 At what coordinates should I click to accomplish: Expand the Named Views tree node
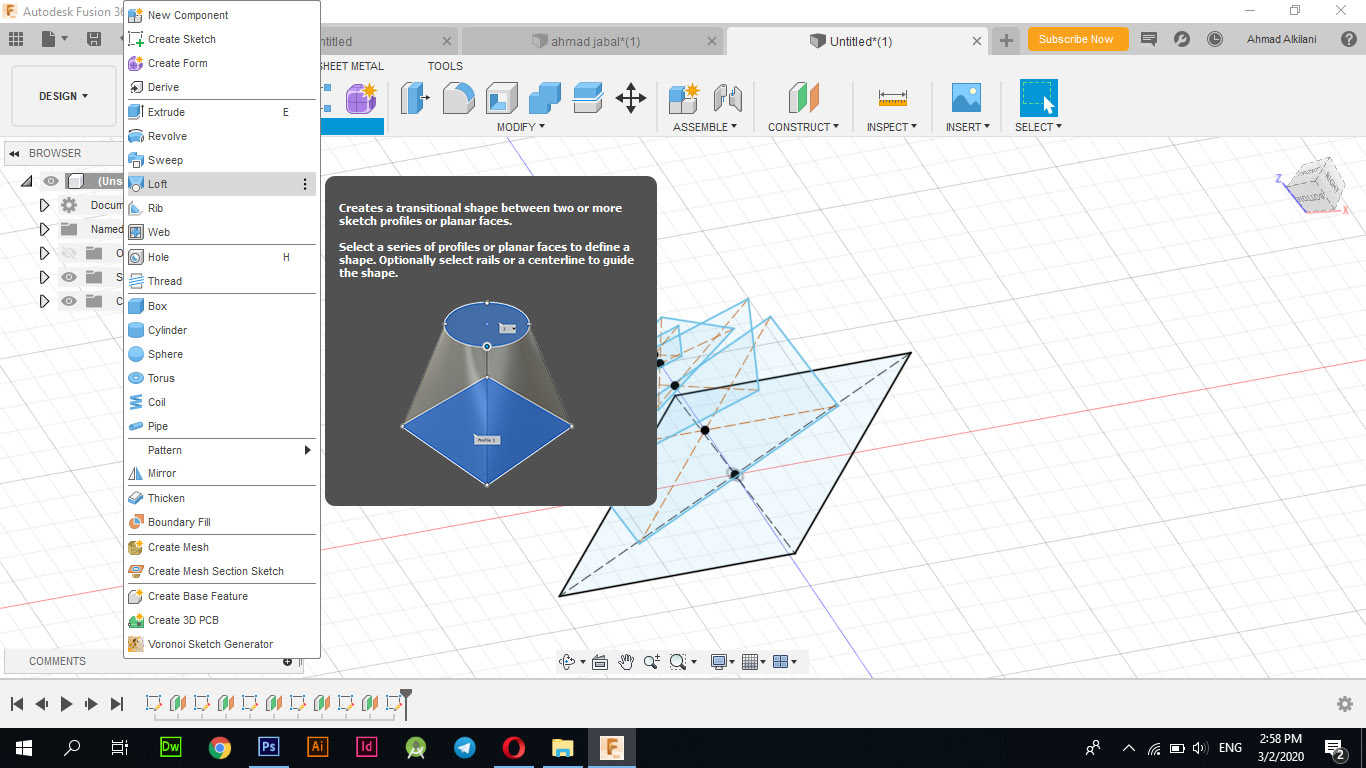[44, 229]
